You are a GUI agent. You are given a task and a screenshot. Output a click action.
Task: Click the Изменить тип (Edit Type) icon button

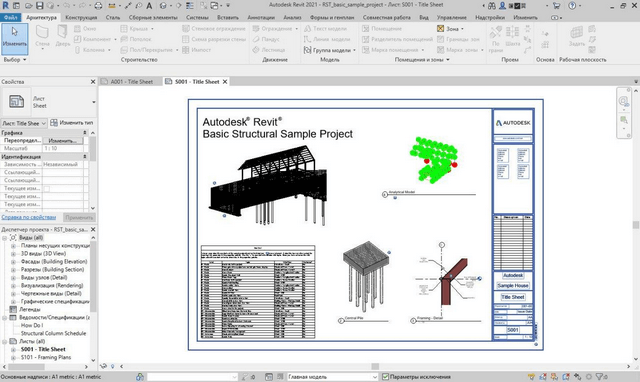(72, 123)
